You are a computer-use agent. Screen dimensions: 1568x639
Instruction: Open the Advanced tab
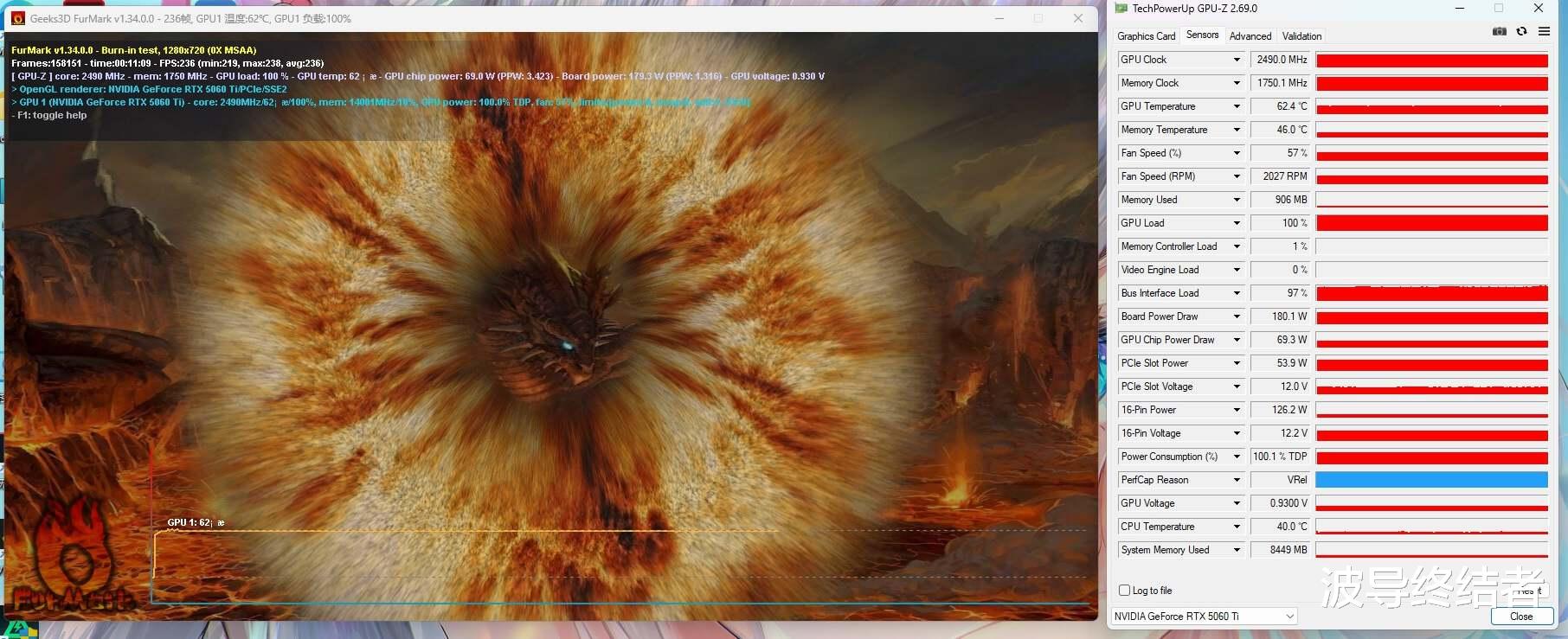pyautogui.click(x=1250, y=36)
